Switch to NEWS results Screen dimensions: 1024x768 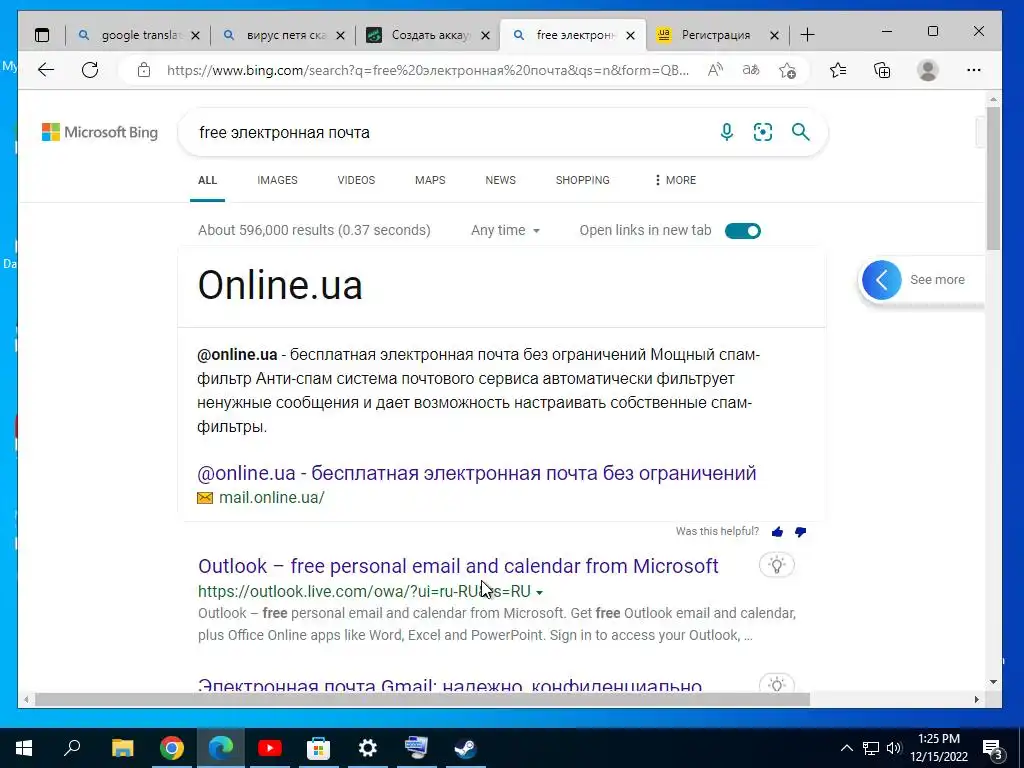pyautogui.click(x=500, y=180)
